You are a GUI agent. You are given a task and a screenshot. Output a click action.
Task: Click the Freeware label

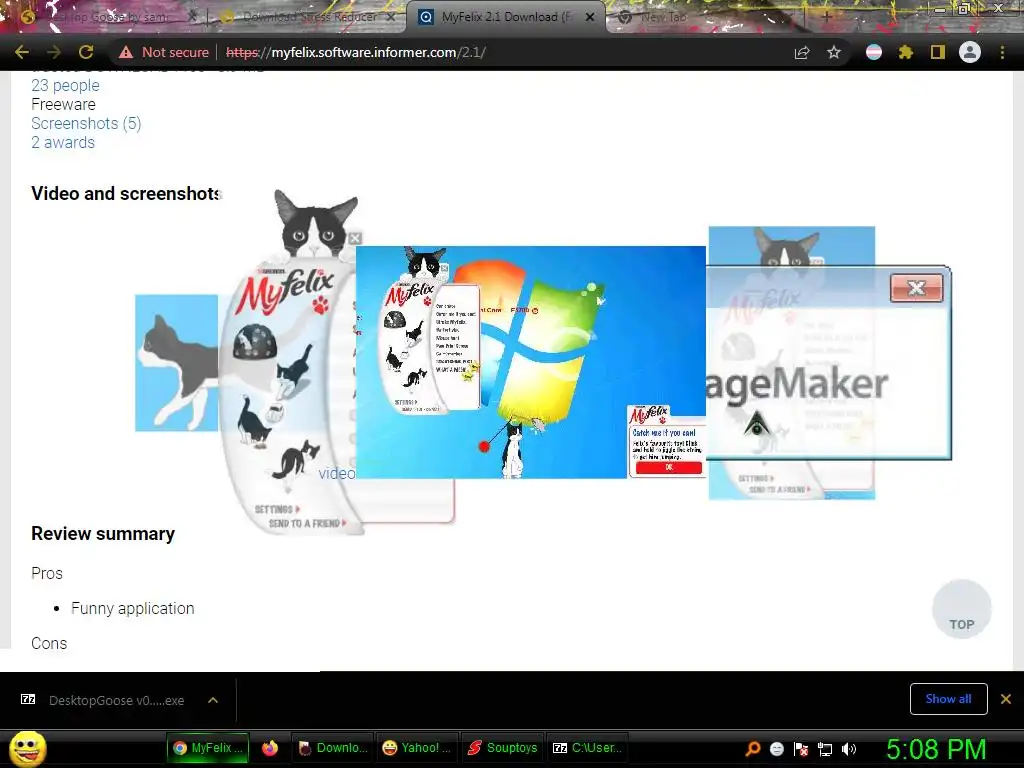tap(63, 104)
